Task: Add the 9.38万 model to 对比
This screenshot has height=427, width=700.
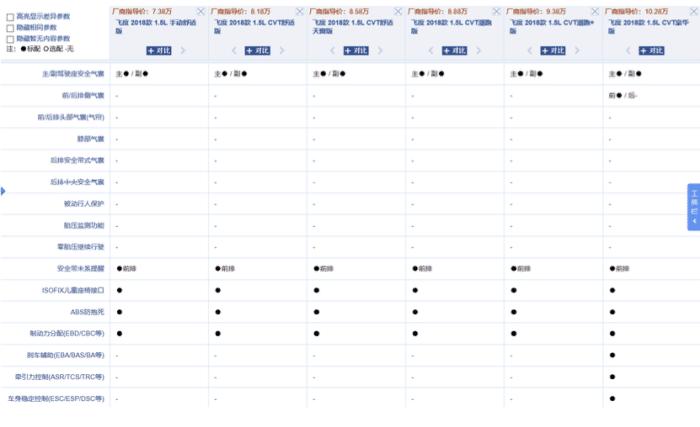Action: [x=553, y=50]
